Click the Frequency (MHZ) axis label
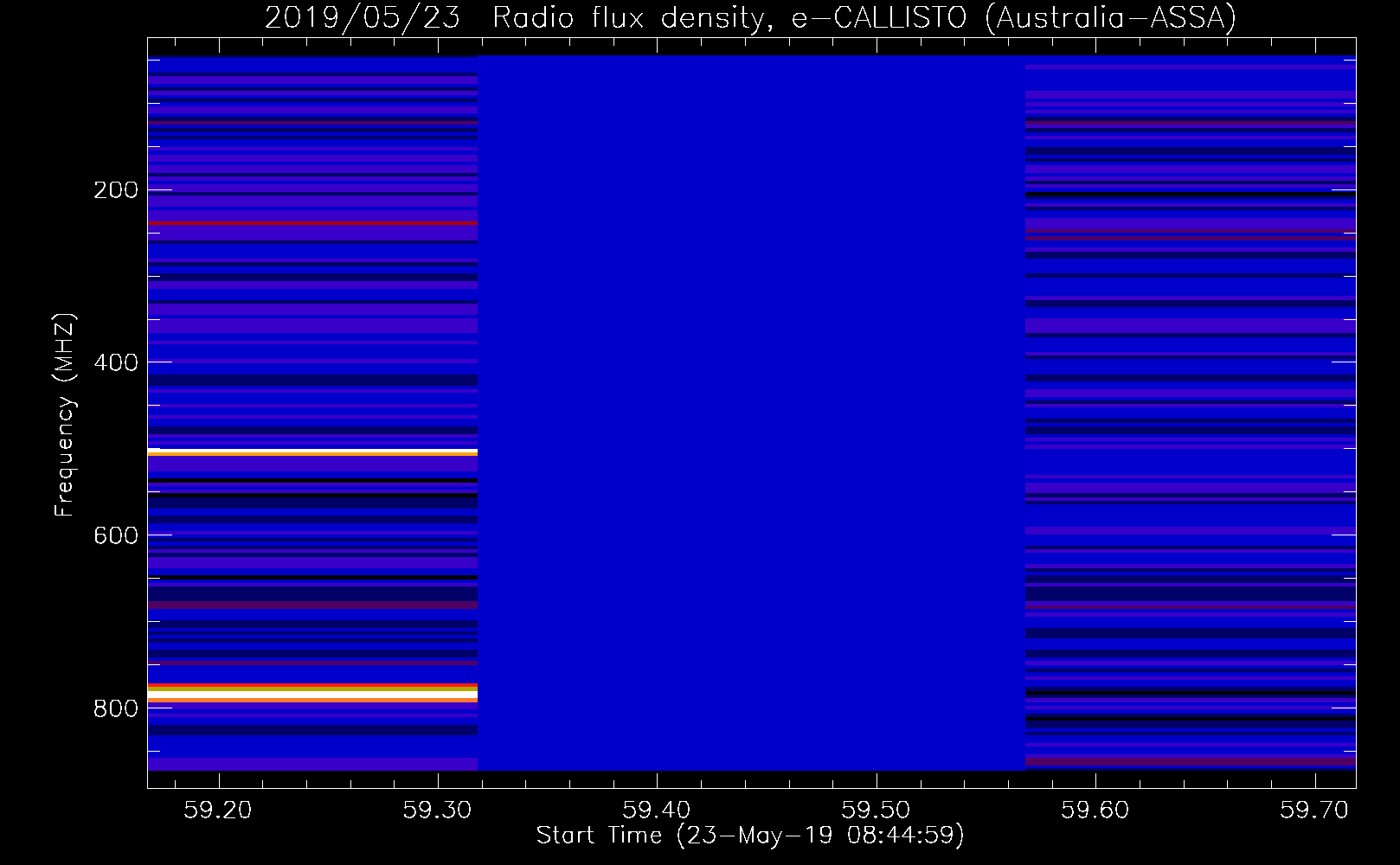 click(x=65, y=413)
